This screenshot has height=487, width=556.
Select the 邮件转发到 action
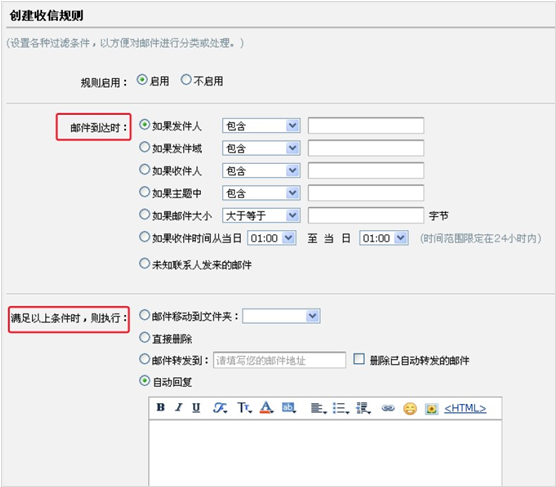click(x=144, y=359)
